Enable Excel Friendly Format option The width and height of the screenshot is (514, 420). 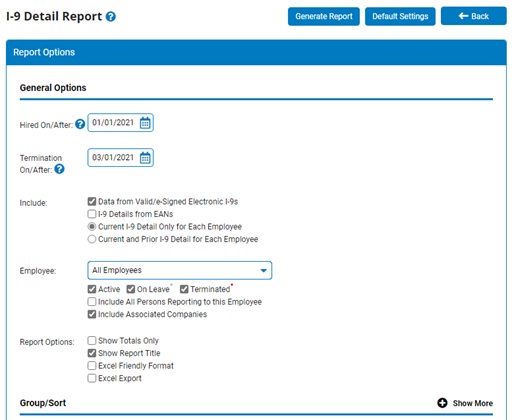coord(92,366)
